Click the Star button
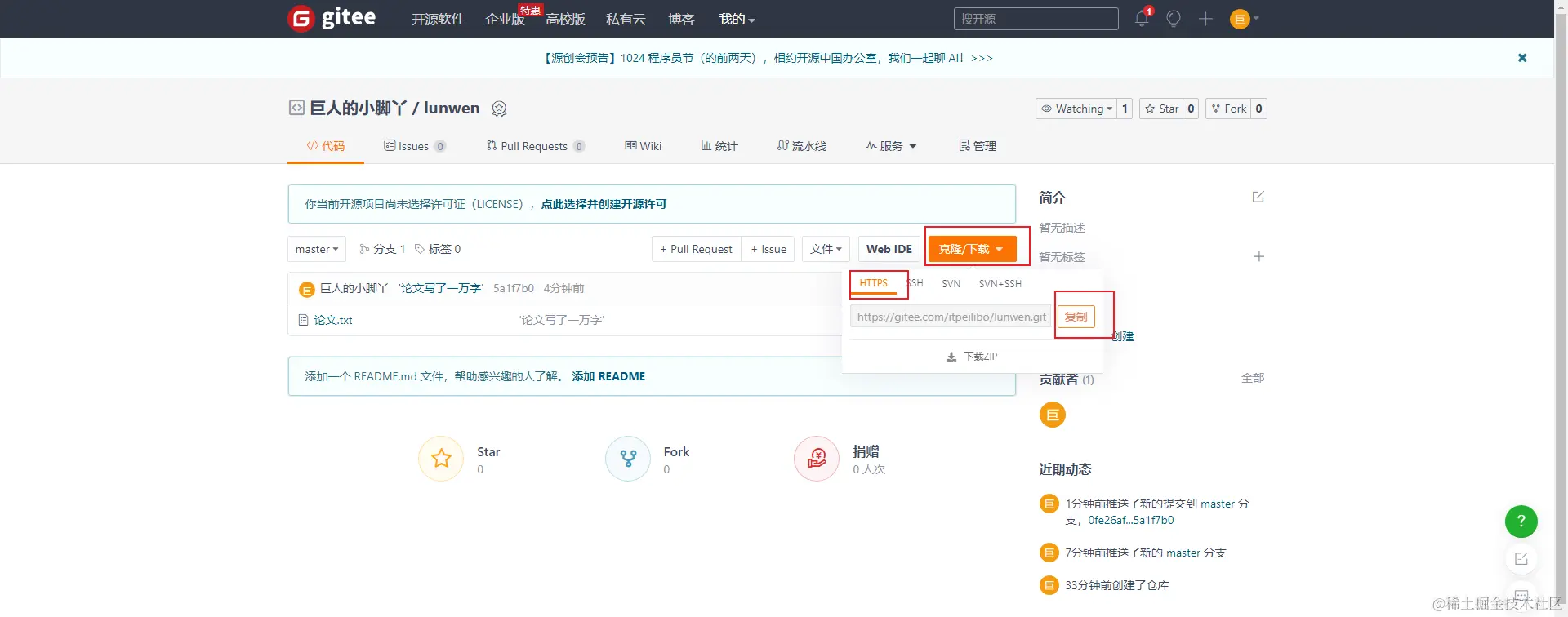 [x=1160, y=109]
